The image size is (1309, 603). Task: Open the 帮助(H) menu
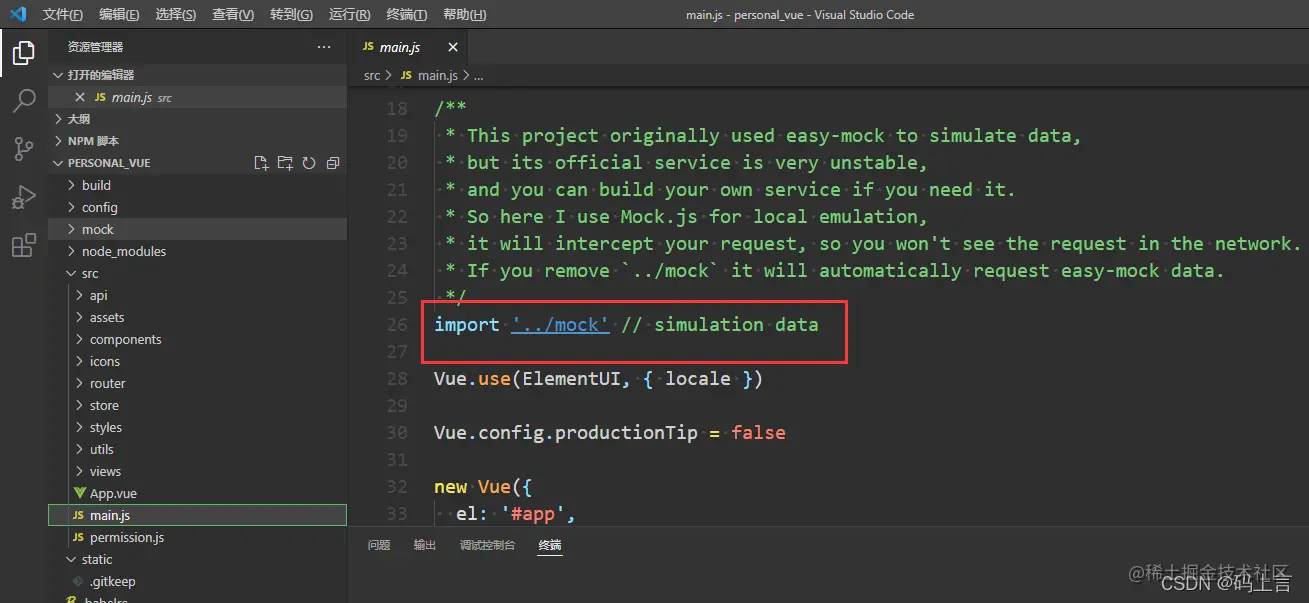point(464,15)
